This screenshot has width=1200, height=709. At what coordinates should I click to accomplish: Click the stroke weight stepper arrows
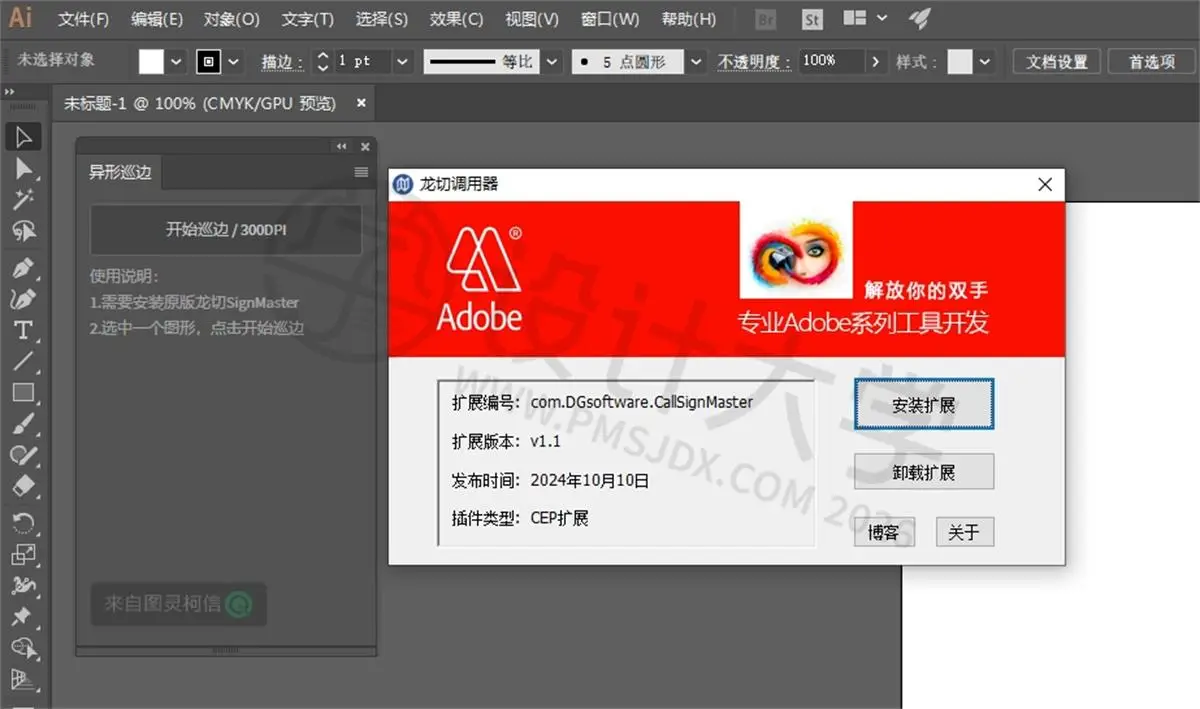pos(322,61)
